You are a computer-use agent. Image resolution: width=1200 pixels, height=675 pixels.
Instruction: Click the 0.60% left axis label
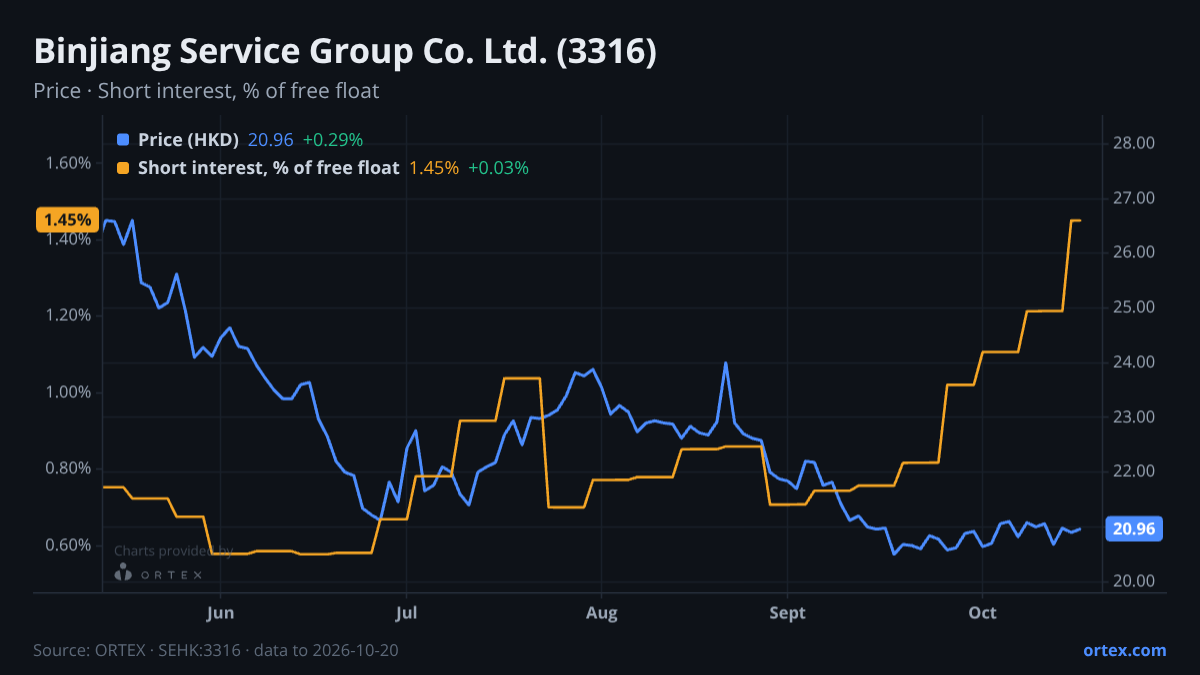tap(68, 545)
